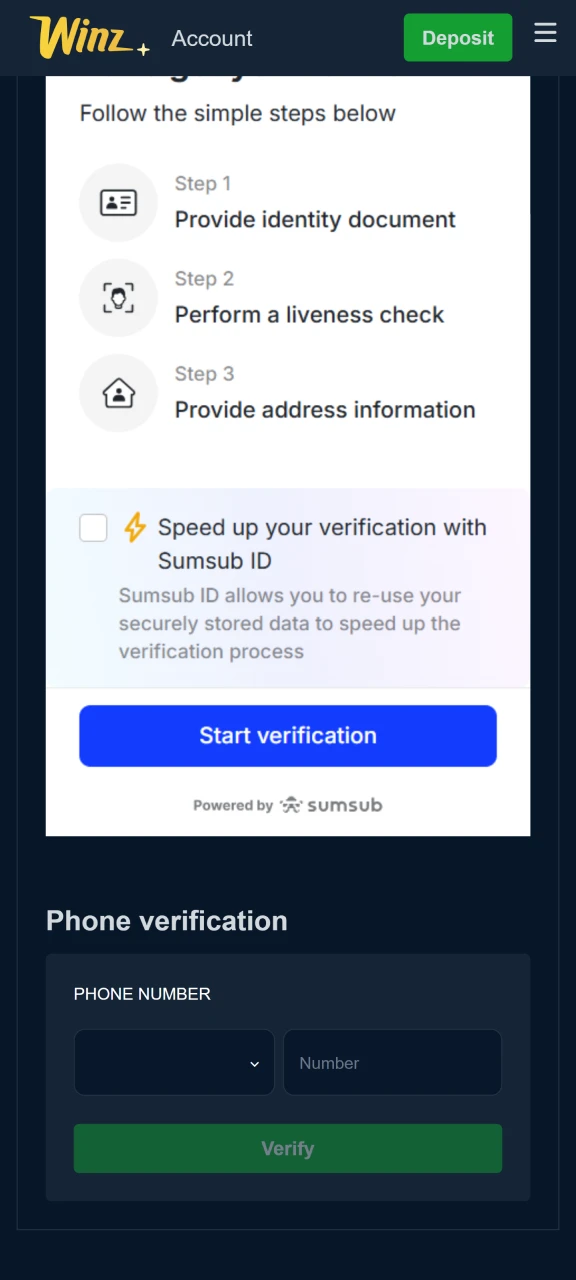Image resolution: width=576 pixels, height=1280 pixels.
Task: Open the Phone verification section heading
Action: [x=166, y=920]
